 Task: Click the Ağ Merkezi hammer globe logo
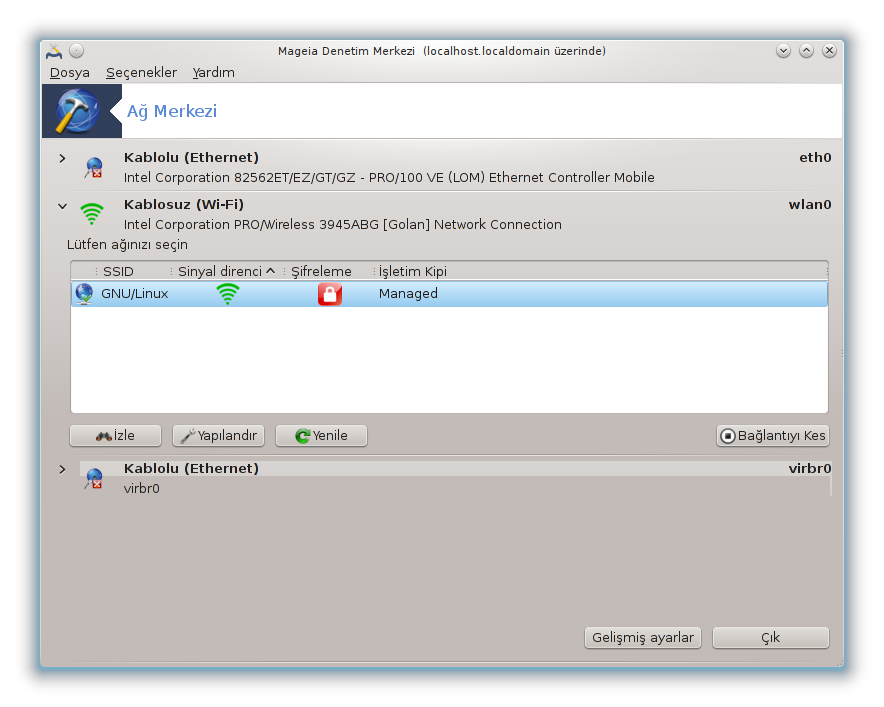77,112
